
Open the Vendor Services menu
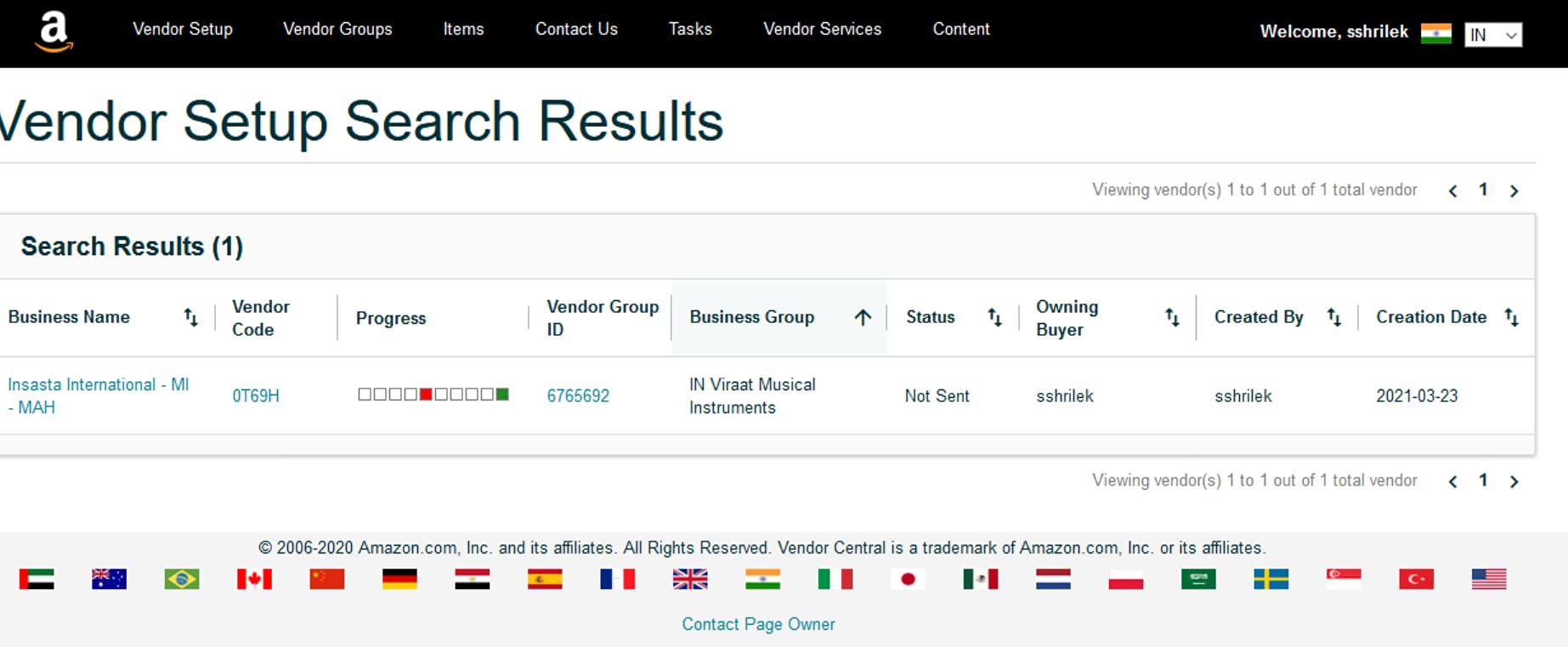click(822, 29)
